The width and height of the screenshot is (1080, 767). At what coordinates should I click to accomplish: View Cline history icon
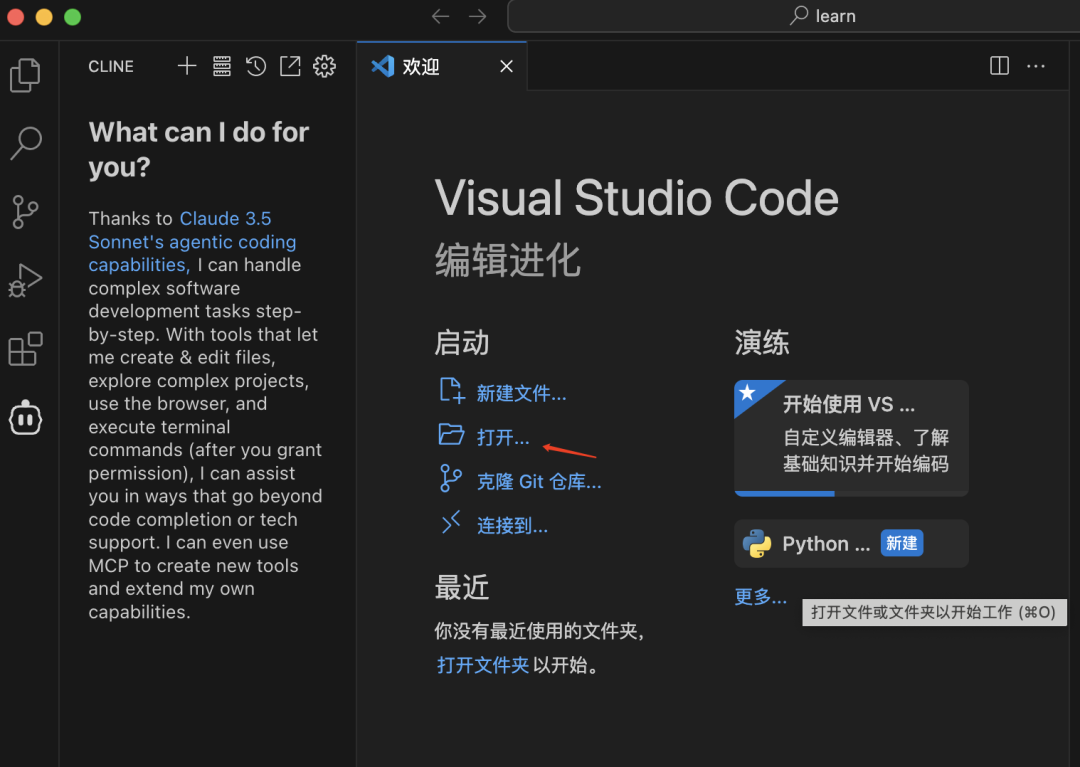255,65
